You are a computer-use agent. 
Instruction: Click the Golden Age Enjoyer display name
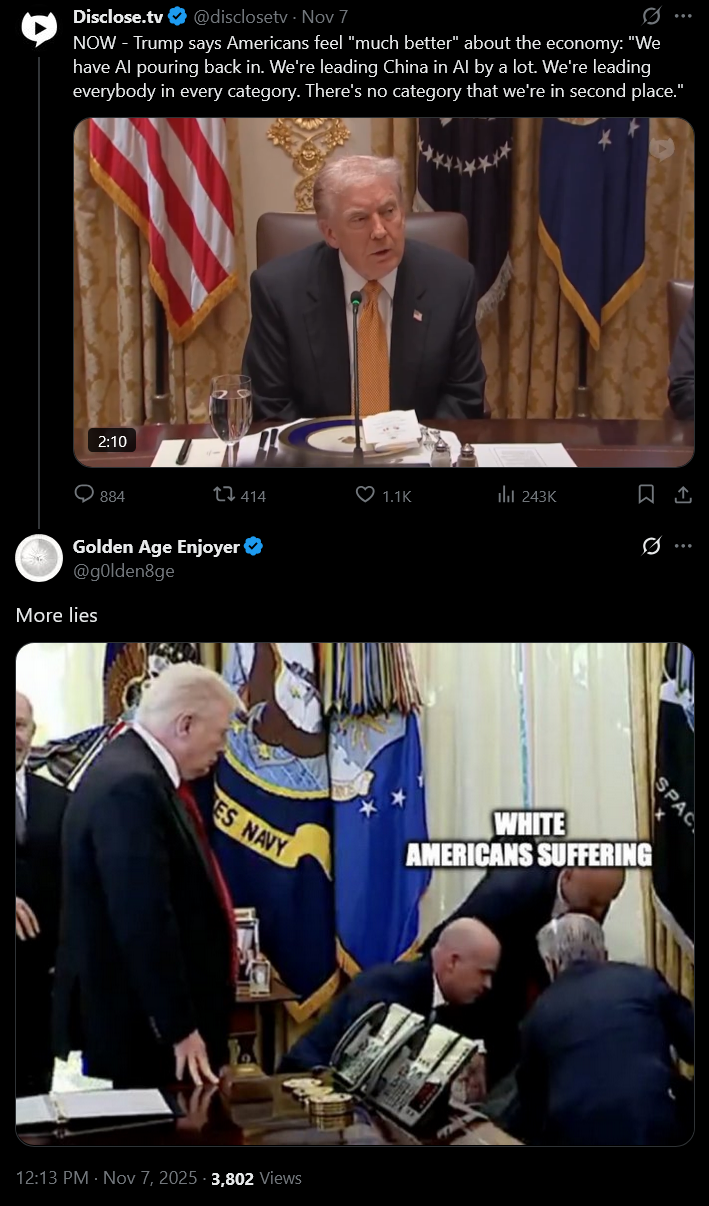tap(156, 546)
